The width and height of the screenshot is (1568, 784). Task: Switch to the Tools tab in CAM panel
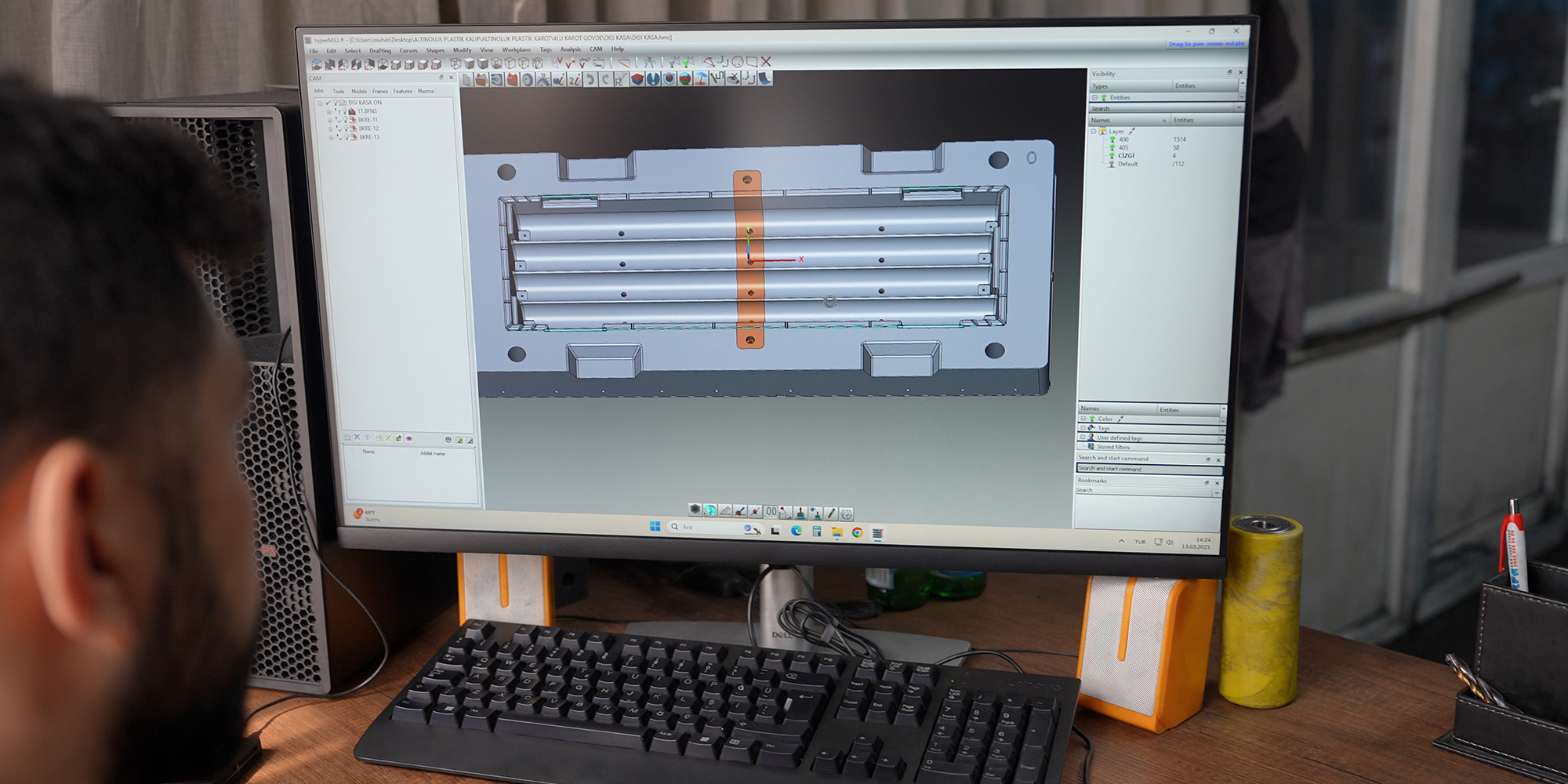point(339,91)
